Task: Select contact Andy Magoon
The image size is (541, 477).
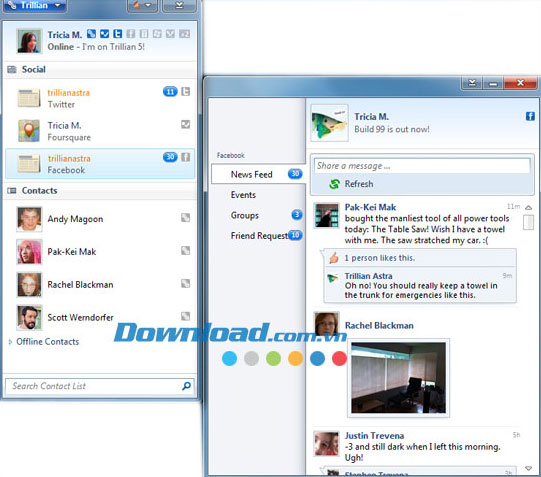Action: 100,219
